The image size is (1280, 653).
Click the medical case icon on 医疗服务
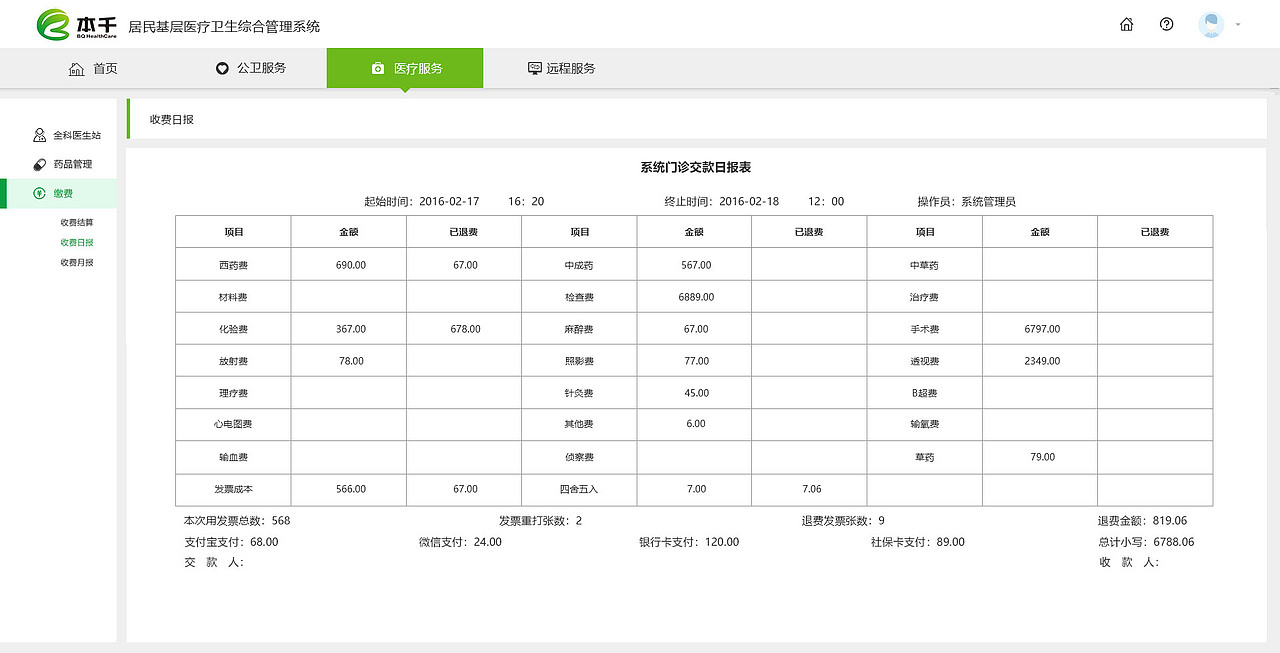[377, 68]
